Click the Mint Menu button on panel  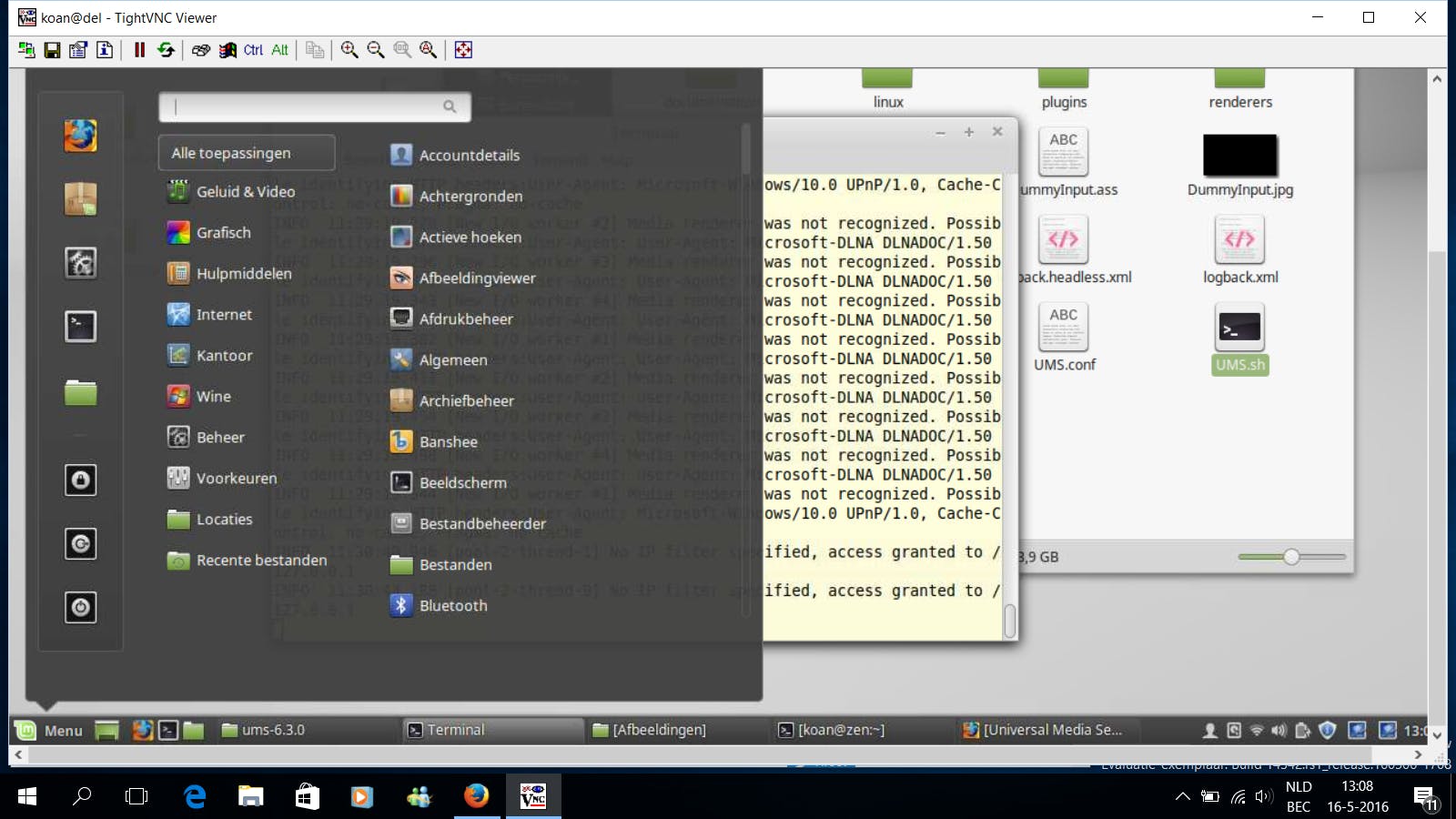[x=49, y=730]
